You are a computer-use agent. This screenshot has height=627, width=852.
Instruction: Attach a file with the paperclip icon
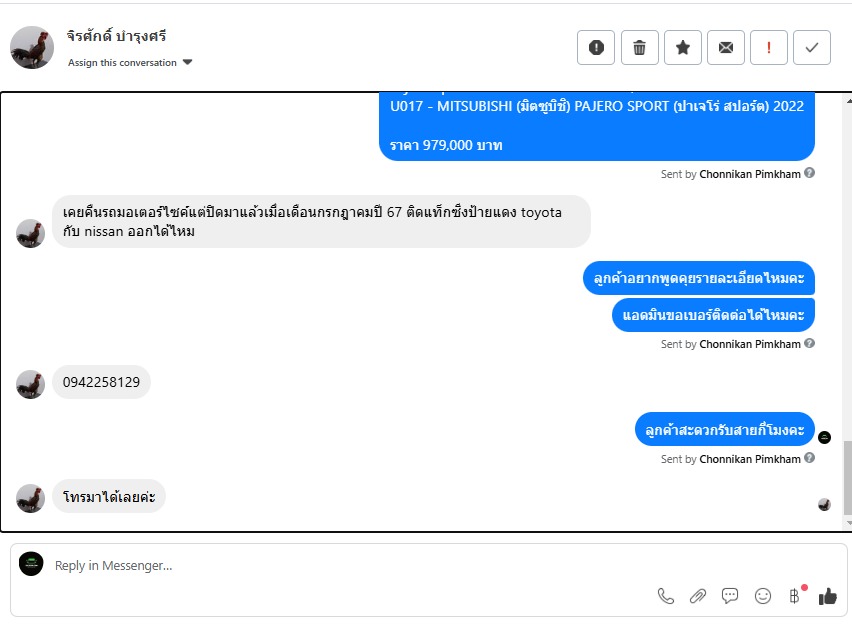(x=698, y=596)
